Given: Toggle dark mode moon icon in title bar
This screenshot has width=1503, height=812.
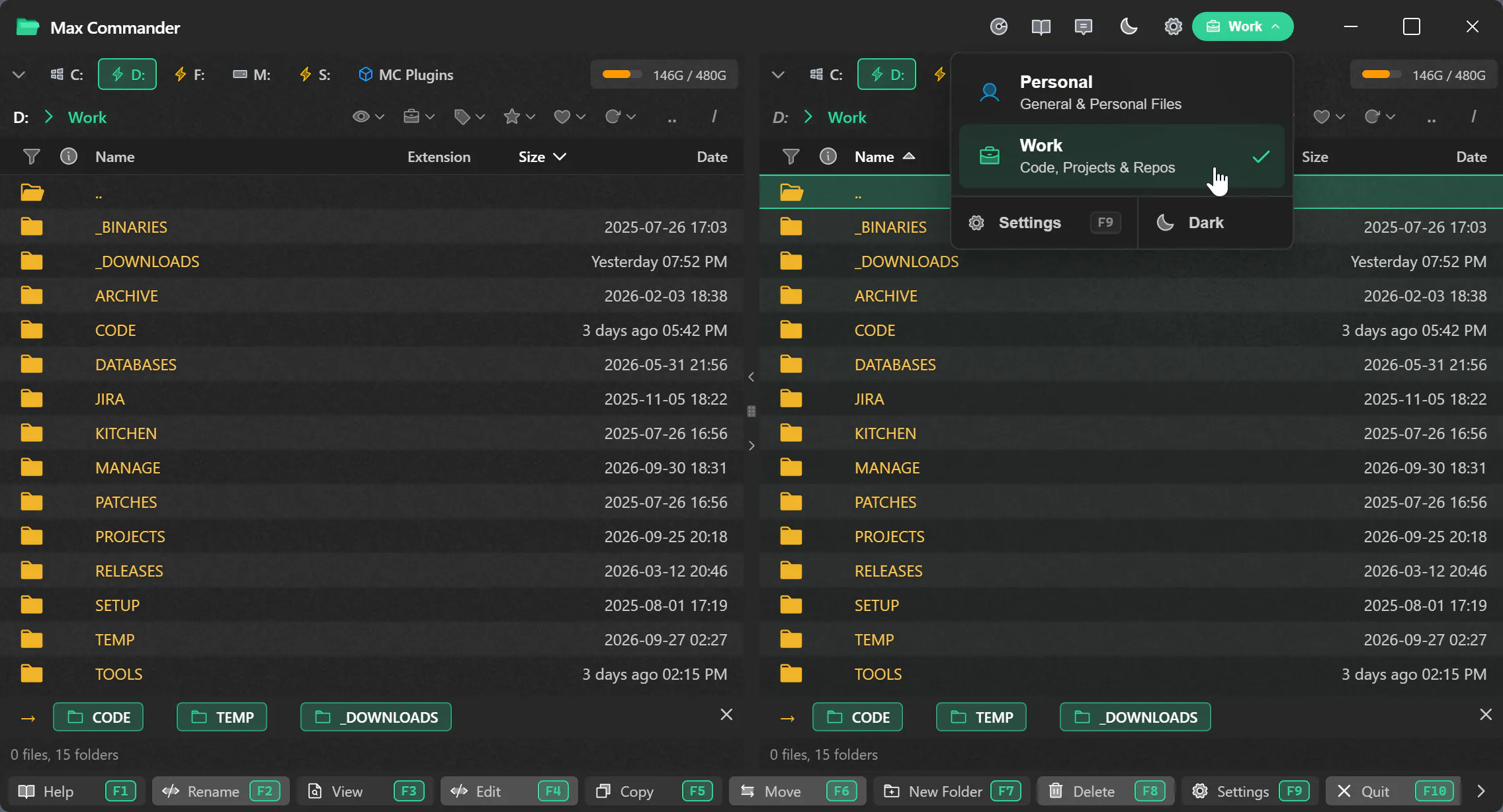Looking at the screenshot, I should [1129, 27].
